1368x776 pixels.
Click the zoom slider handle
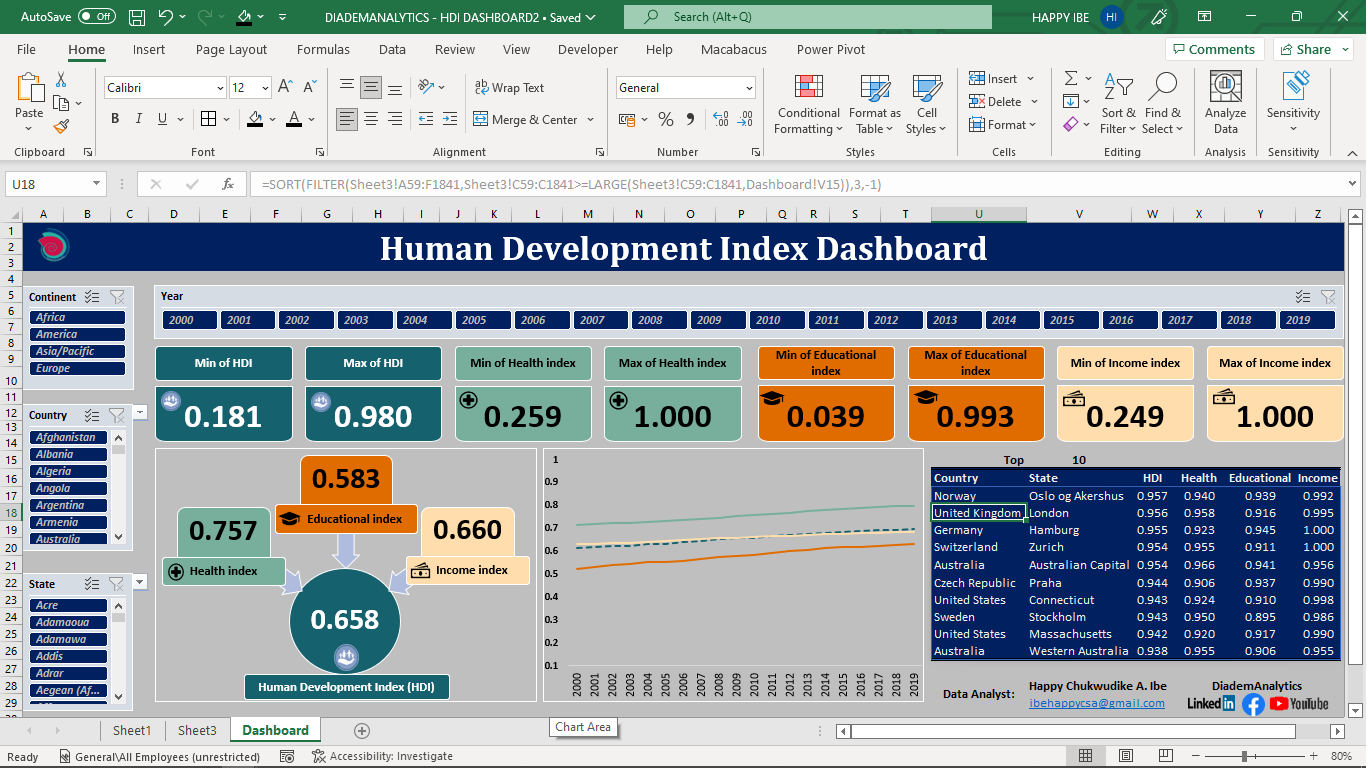pyautogui.click(x=1244, y=756)
